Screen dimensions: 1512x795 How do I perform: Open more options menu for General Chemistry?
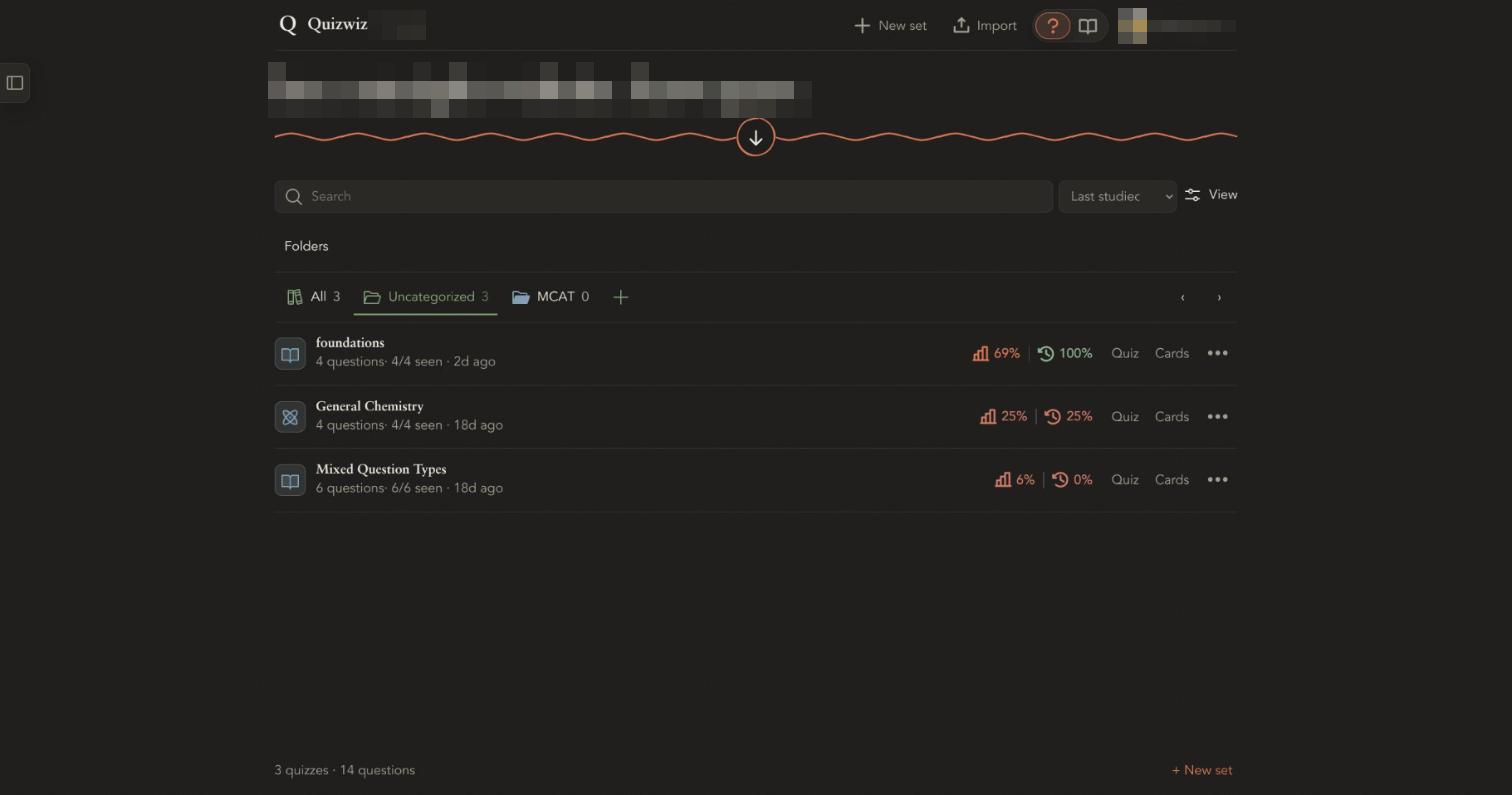1217,417
